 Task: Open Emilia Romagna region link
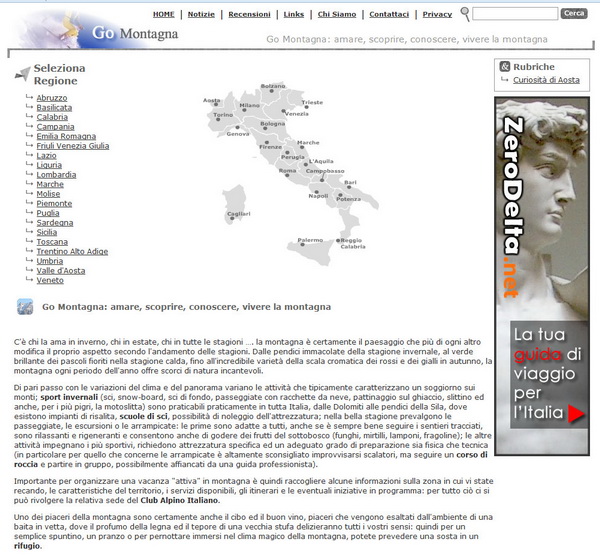(66, 136)
